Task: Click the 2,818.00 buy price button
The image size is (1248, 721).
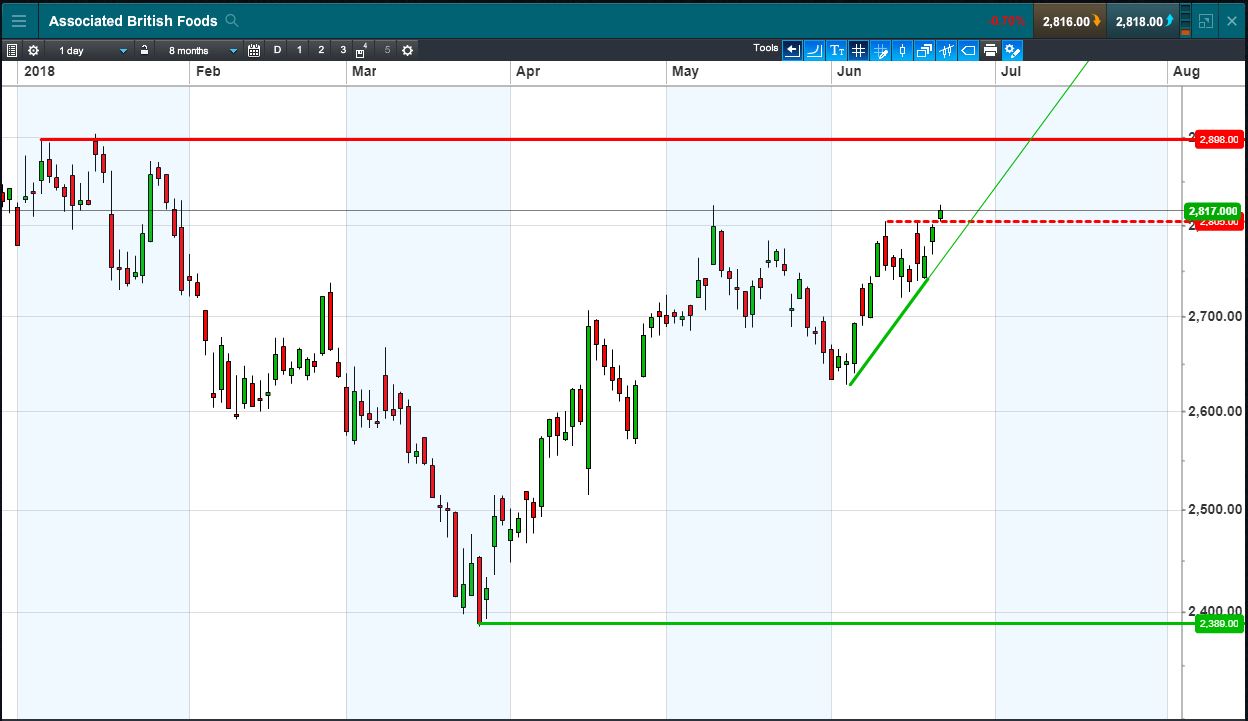Action: pyautogui.click(x=1142, y=20)
